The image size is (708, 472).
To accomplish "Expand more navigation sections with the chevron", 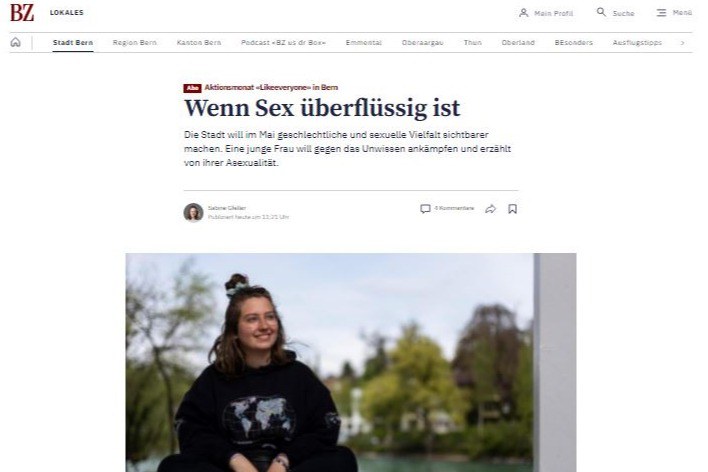I will tap(682, 42).
